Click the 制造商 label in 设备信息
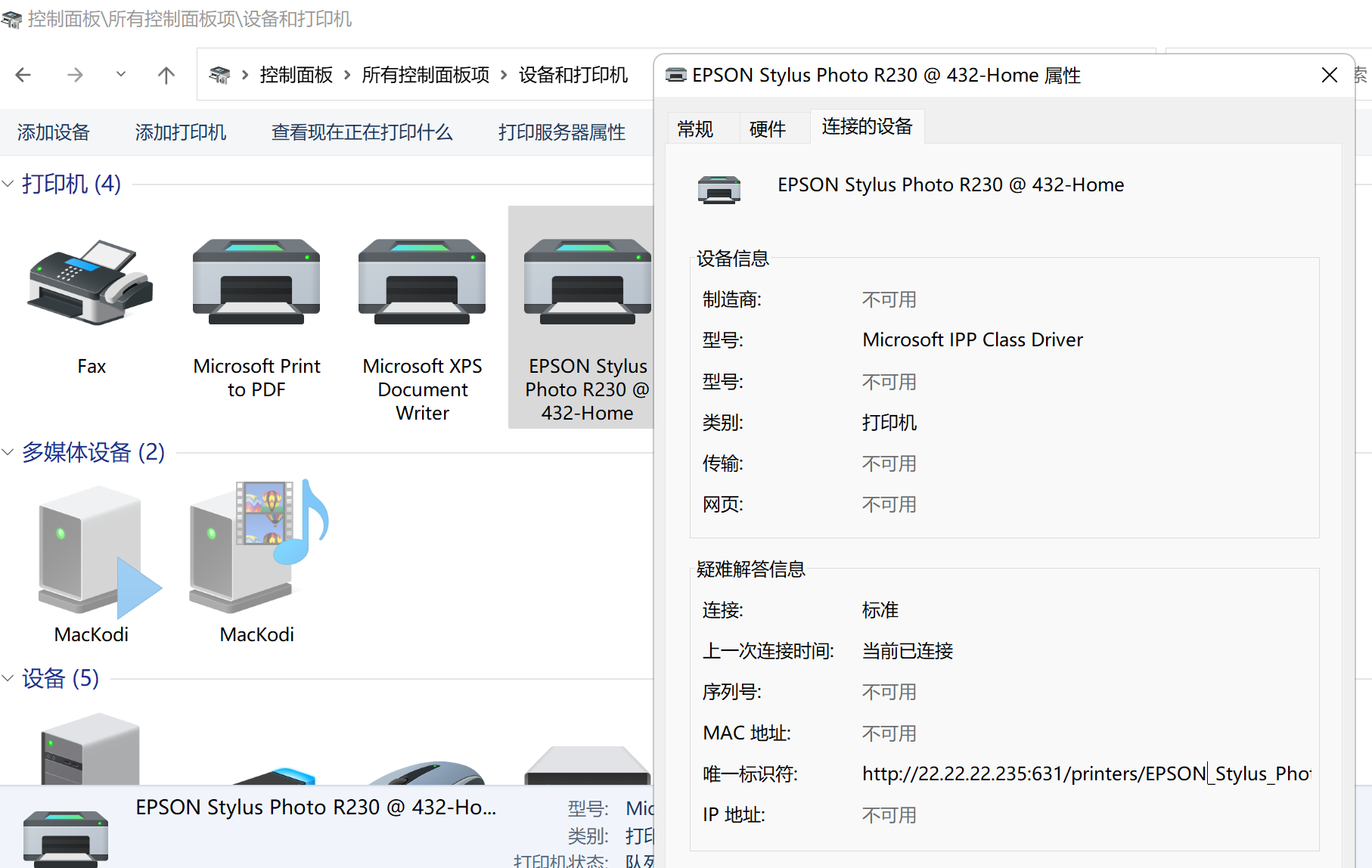 732,300
